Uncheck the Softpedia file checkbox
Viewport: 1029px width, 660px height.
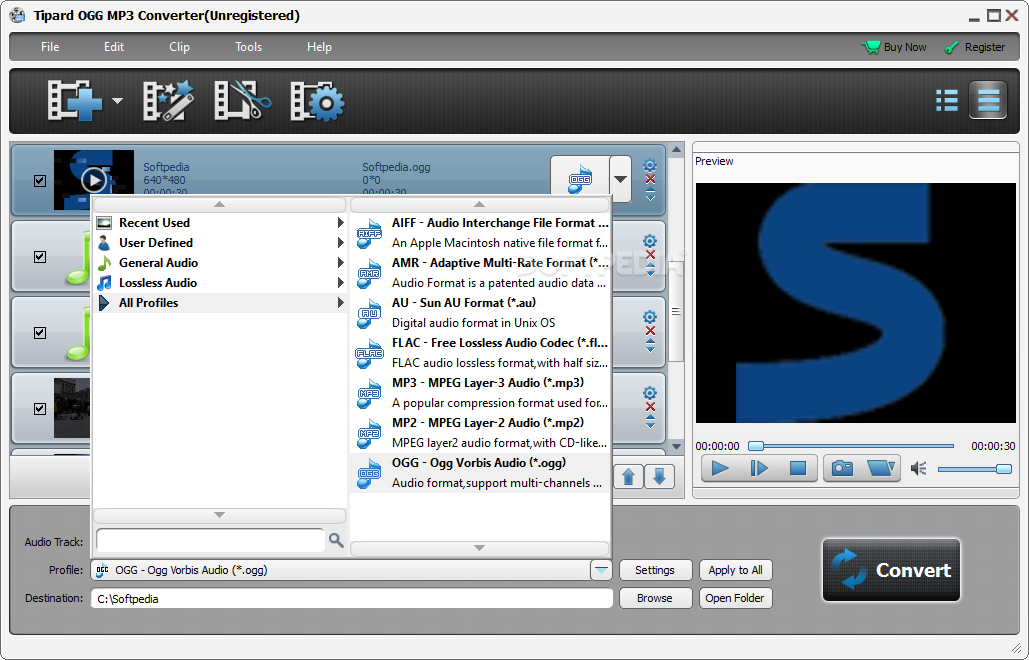(40, 180)
